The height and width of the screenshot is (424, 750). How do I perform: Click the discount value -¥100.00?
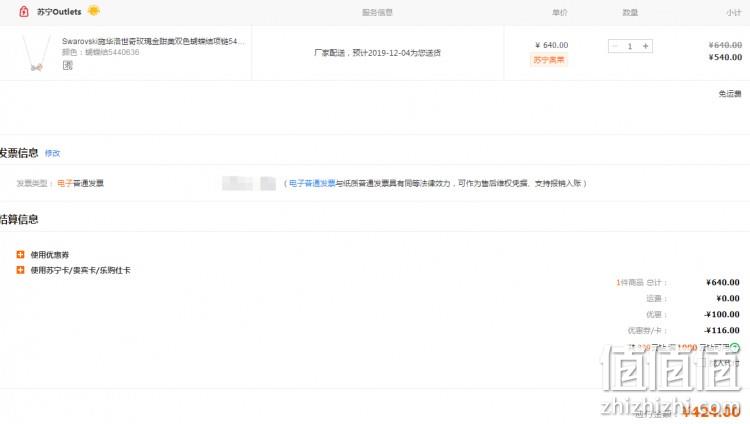[722, 314]
